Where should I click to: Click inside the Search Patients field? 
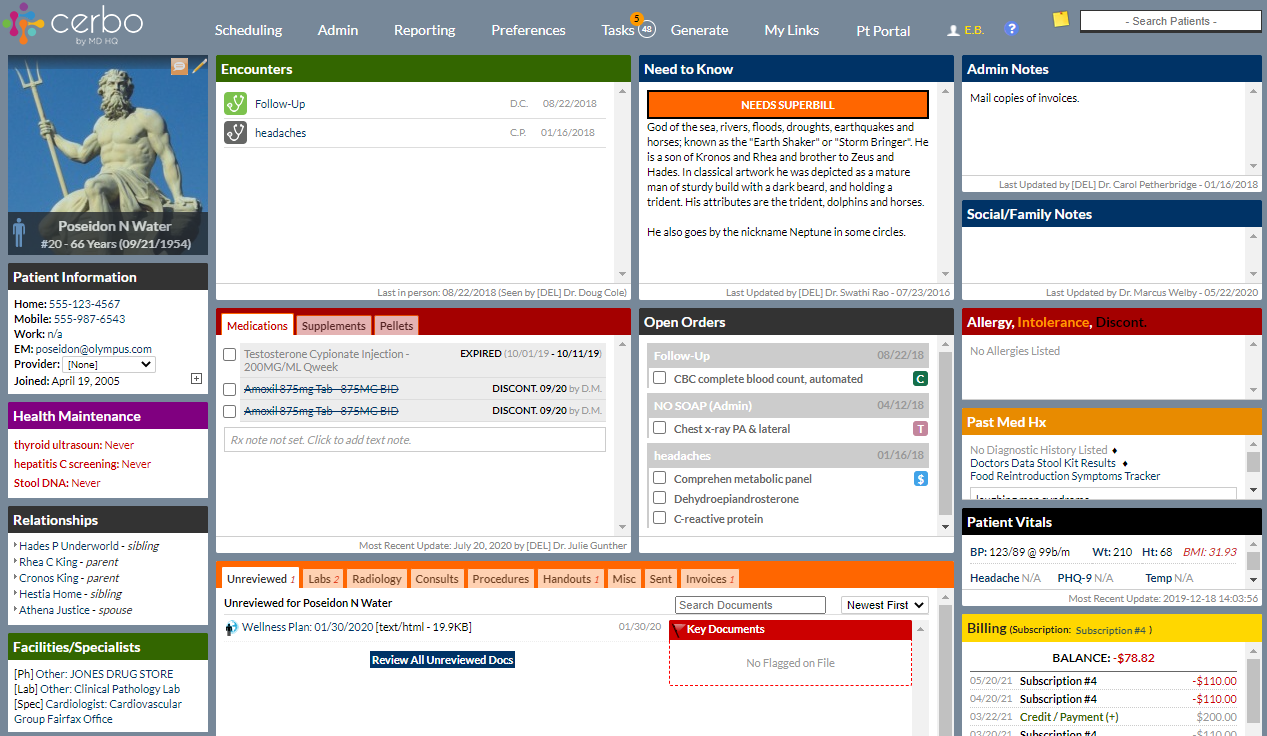(1170, 19)
